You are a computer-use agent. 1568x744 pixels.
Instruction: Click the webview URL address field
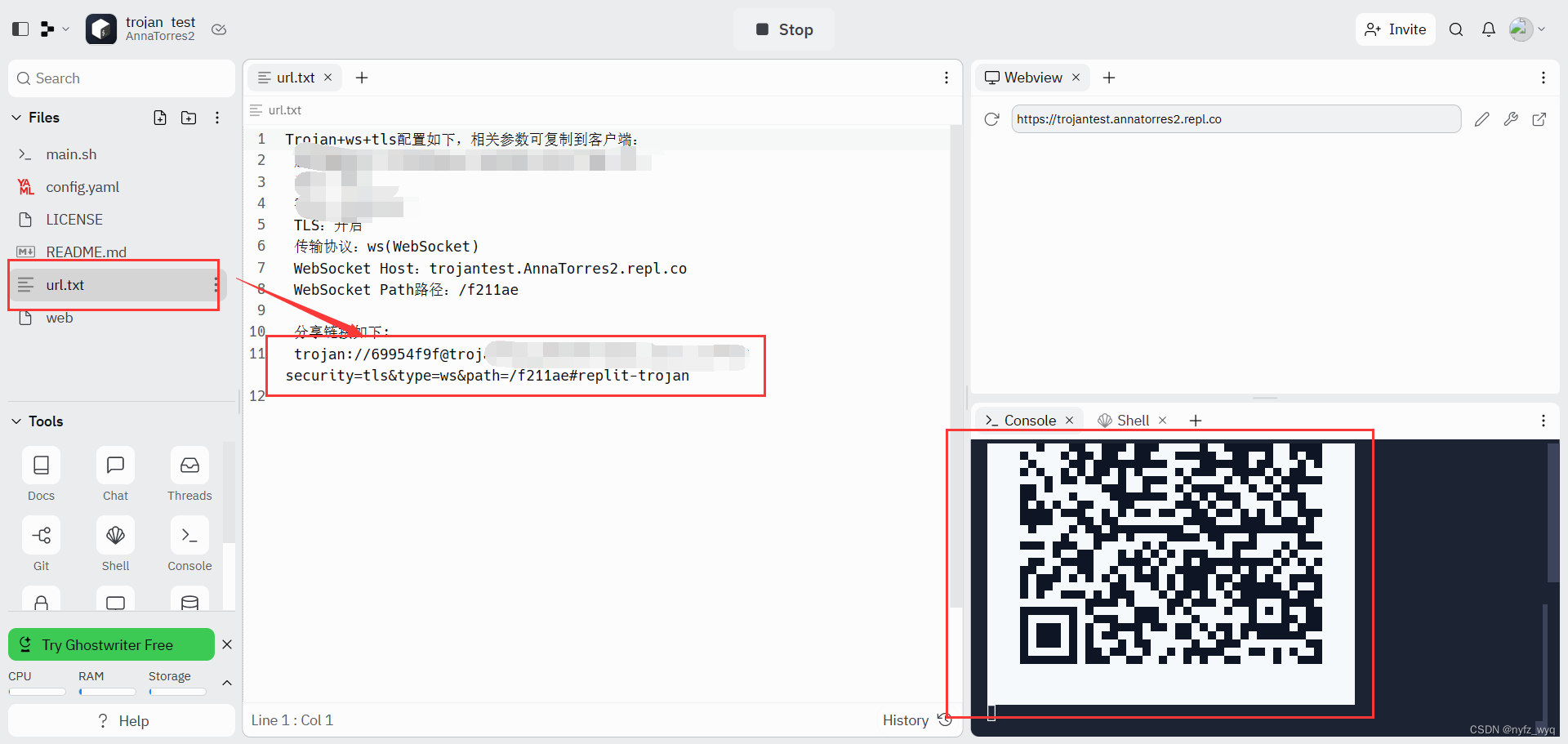(1236, 119)
